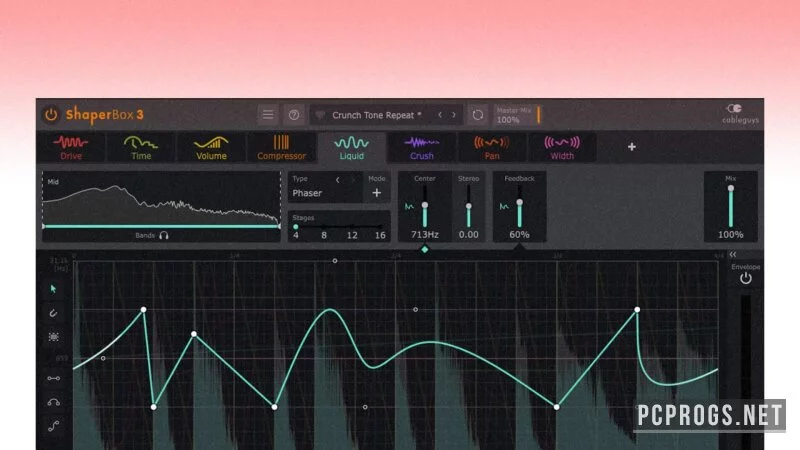Select the magnet snap tool
The height and width of the screenshot is (450, 800).
54,313
